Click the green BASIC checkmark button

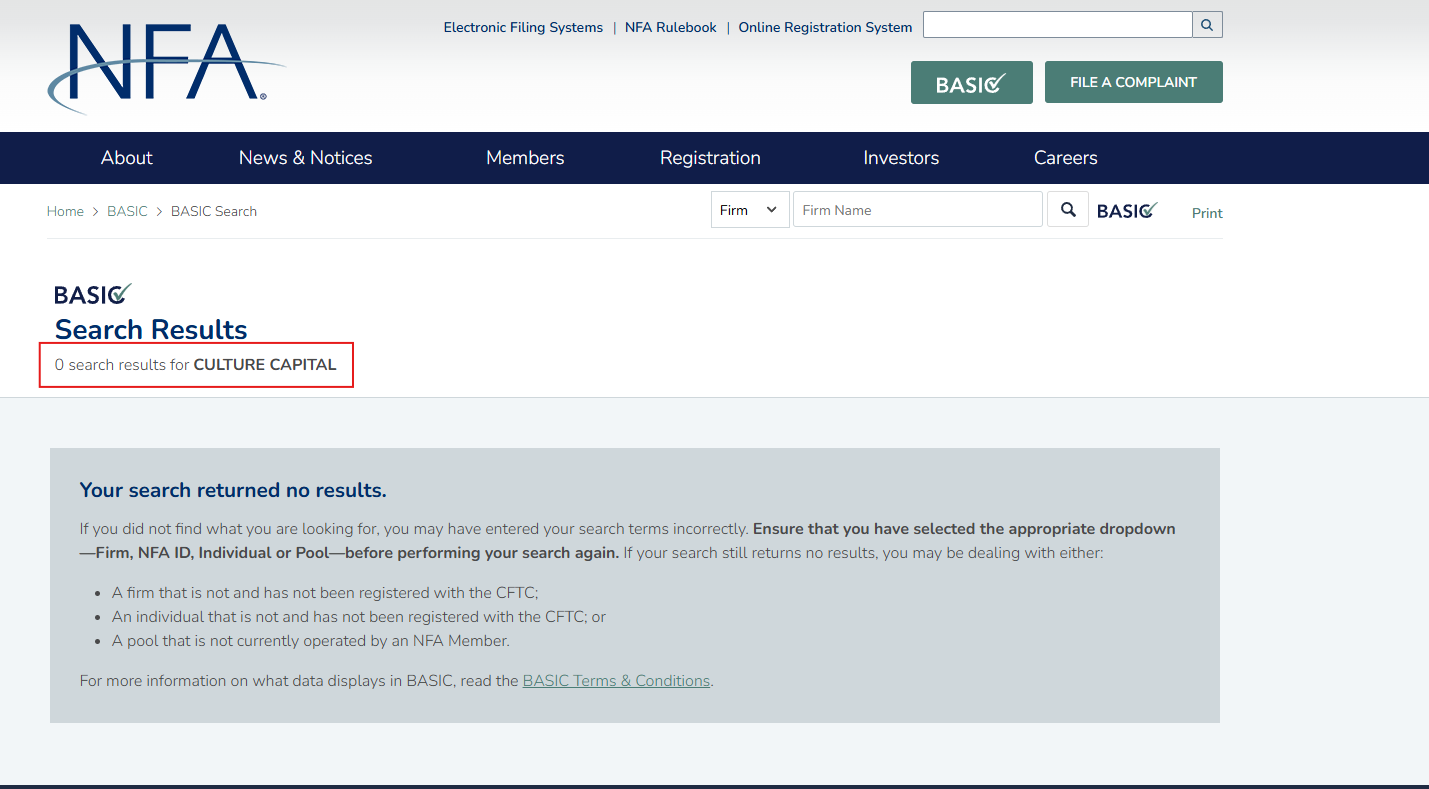click(971, 83)
